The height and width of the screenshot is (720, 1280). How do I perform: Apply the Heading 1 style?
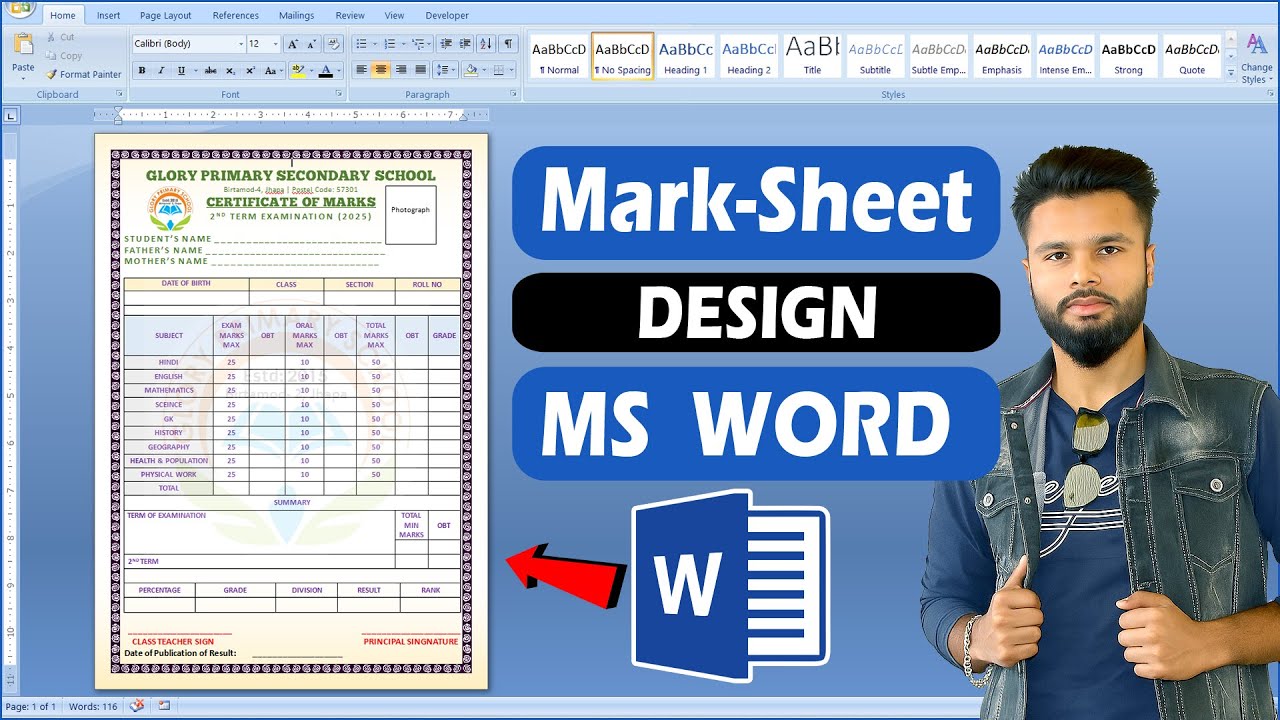coord(685,56)
